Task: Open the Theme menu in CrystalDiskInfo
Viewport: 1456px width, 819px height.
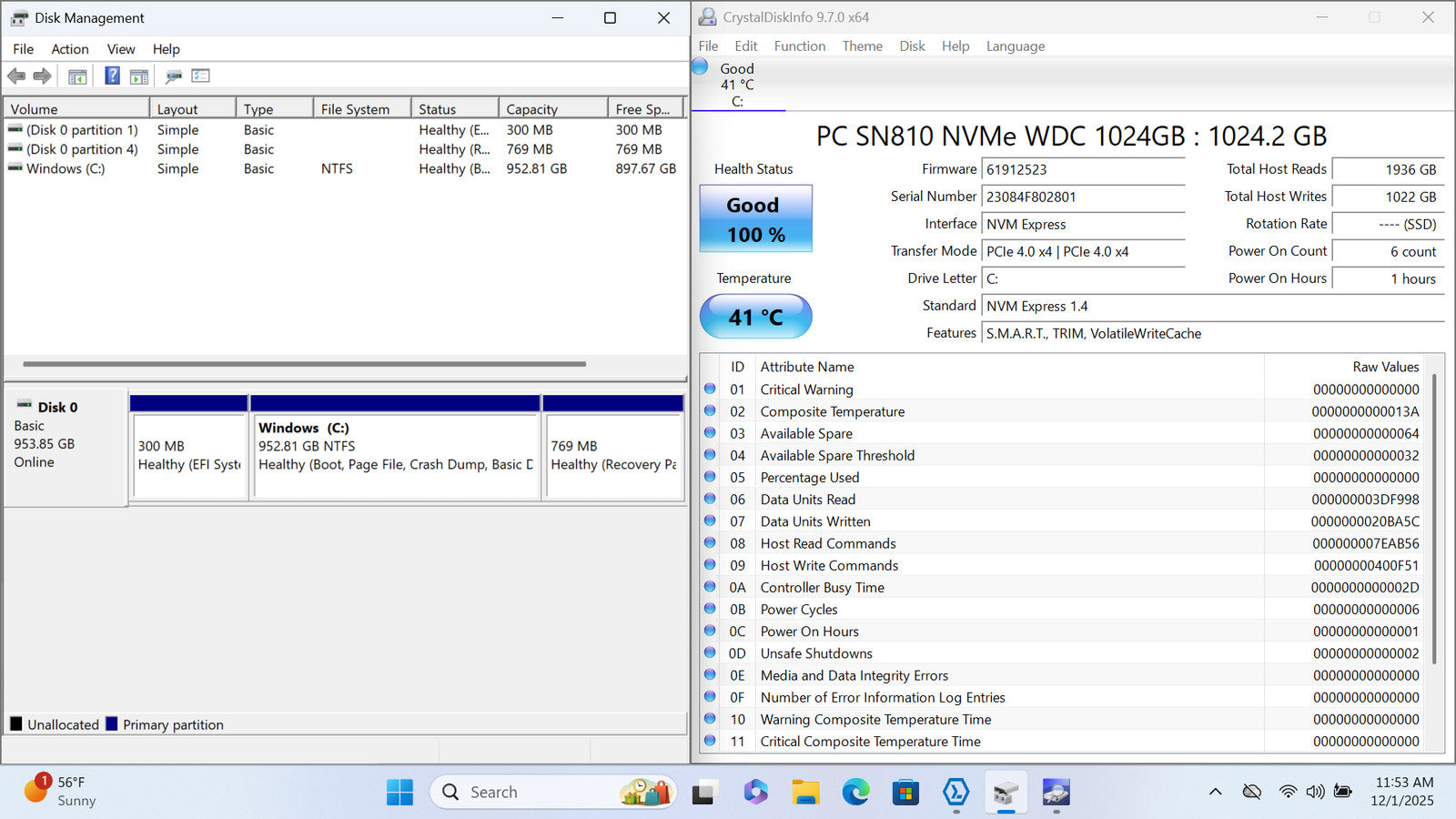Action: (x=862, y=46)
